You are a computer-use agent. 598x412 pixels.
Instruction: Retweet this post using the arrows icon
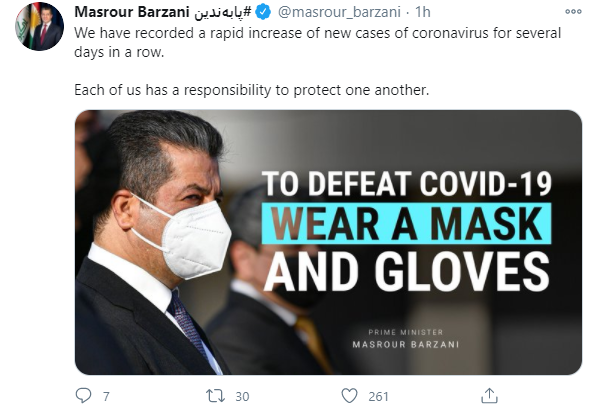(x=215, y=396)
